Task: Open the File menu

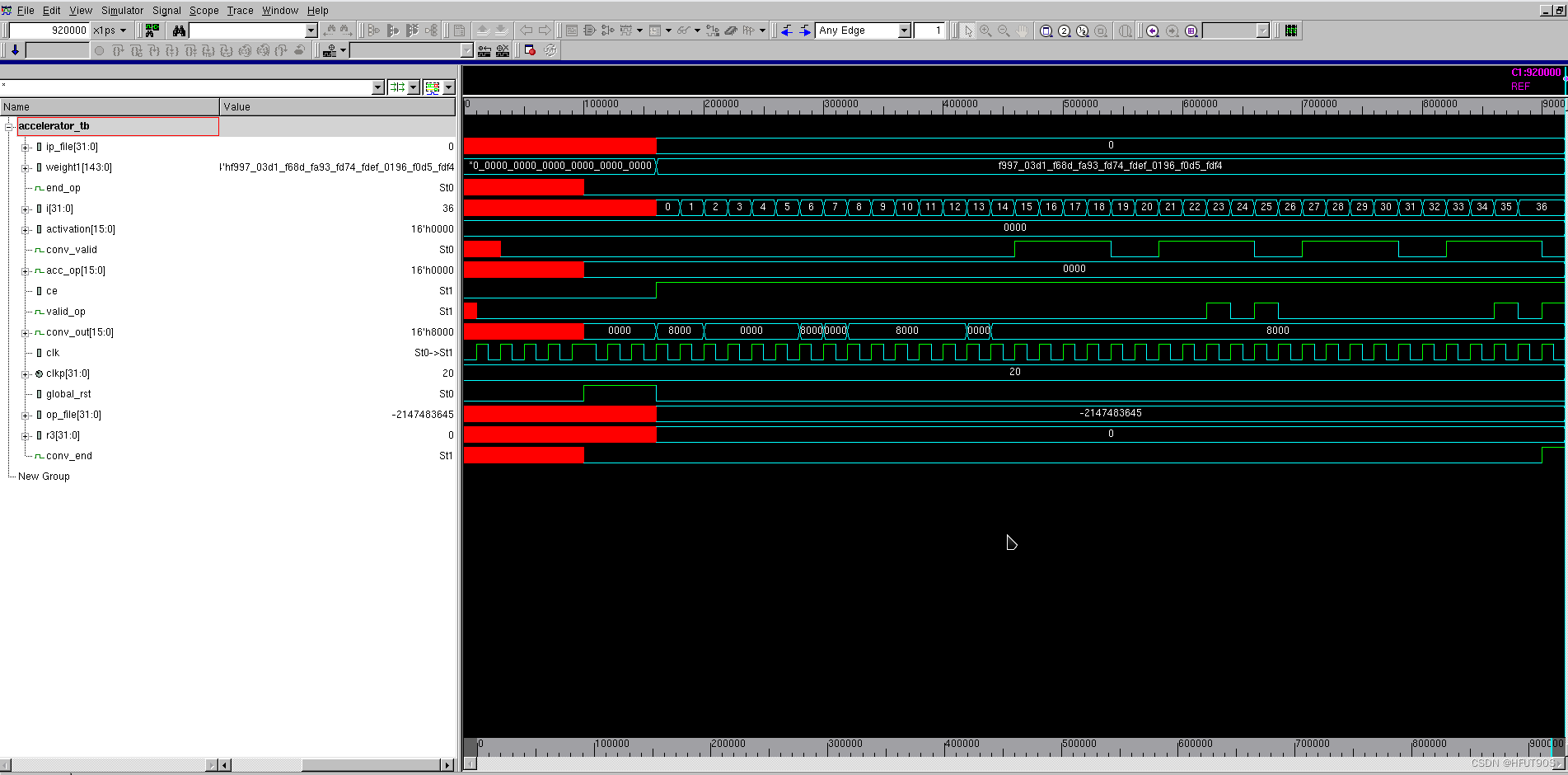Action: tap(26, 11)
